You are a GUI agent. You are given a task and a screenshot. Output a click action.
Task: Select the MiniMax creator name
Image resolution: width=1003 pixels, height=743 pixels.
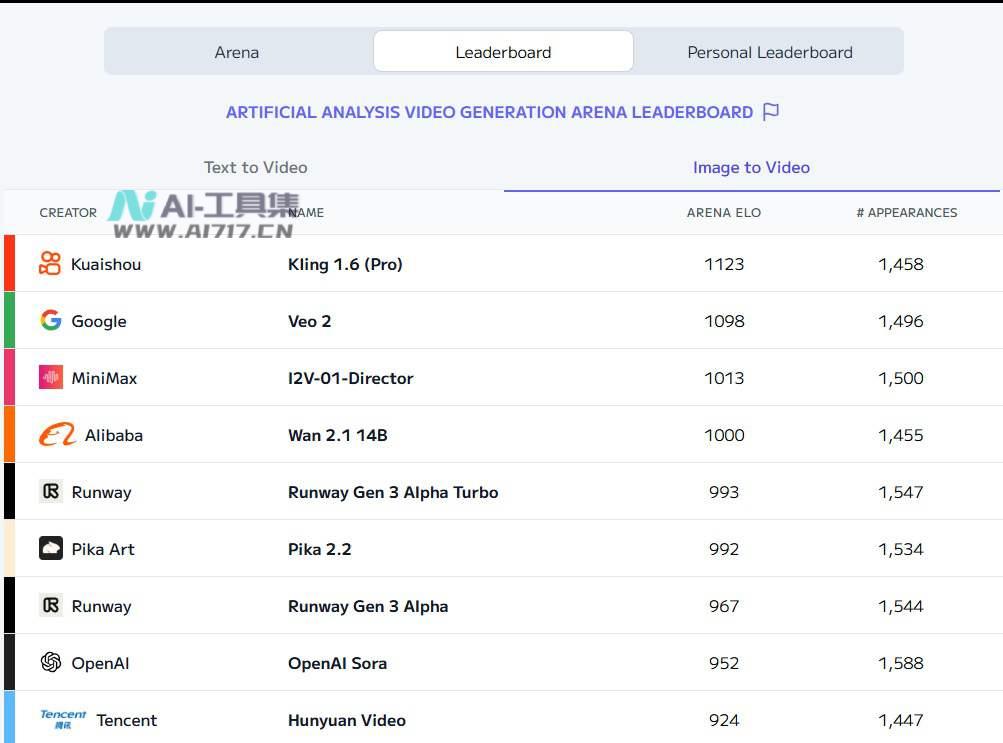point(104,378)
